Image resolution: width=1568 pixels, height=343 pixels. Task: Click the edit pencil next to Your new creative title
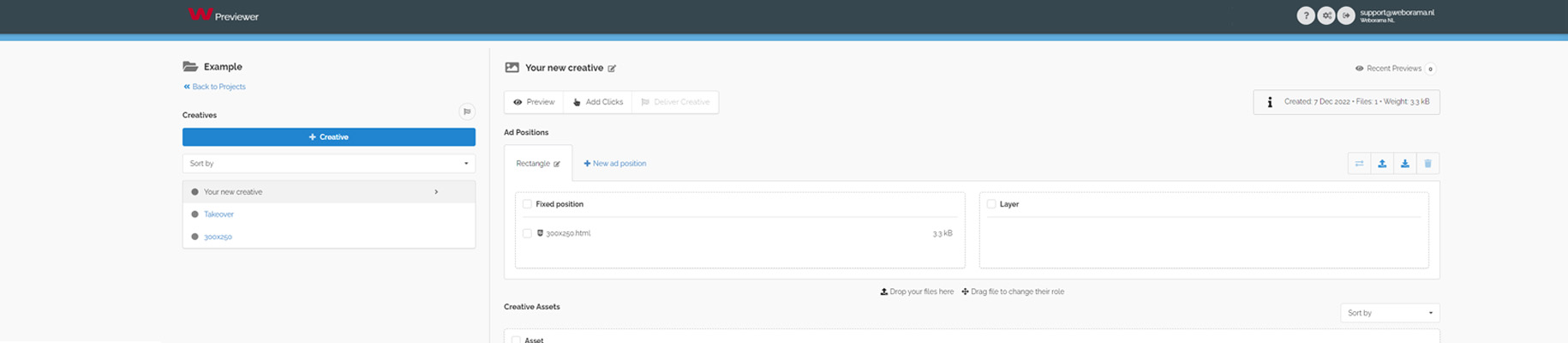pyautogui.click(x=612, y=68)
